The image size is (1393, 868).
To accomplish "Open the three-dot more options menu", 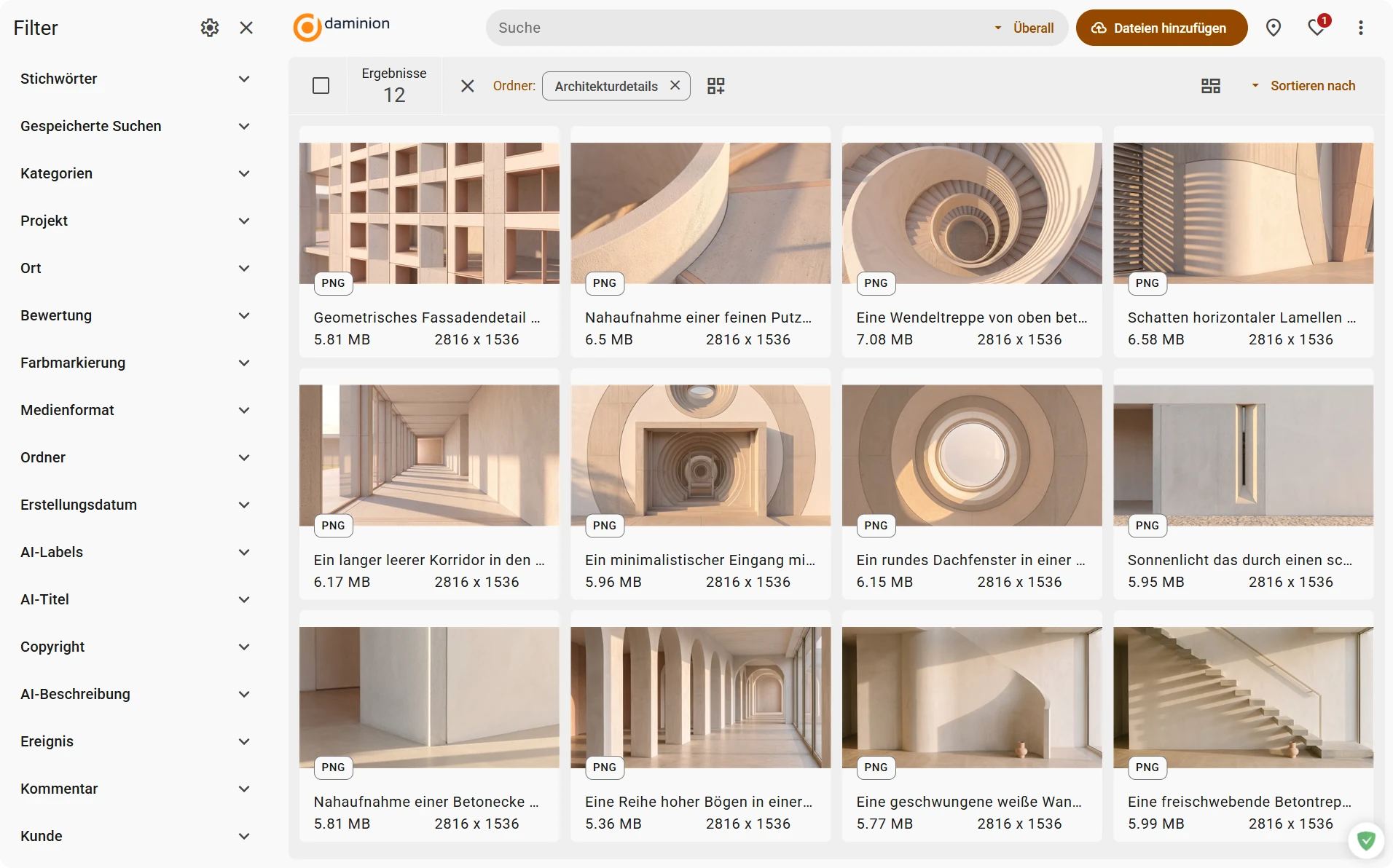I will 1360,28.
